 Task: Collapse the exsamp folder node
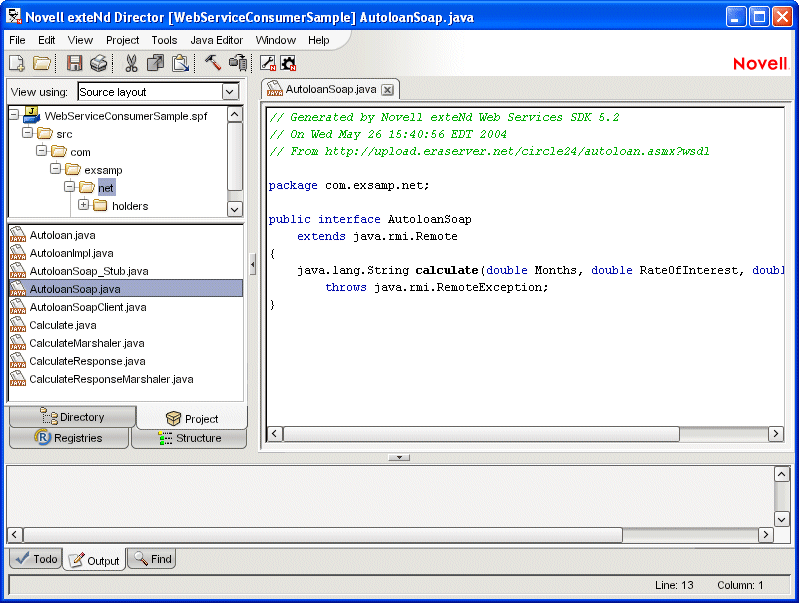(56, 168)
